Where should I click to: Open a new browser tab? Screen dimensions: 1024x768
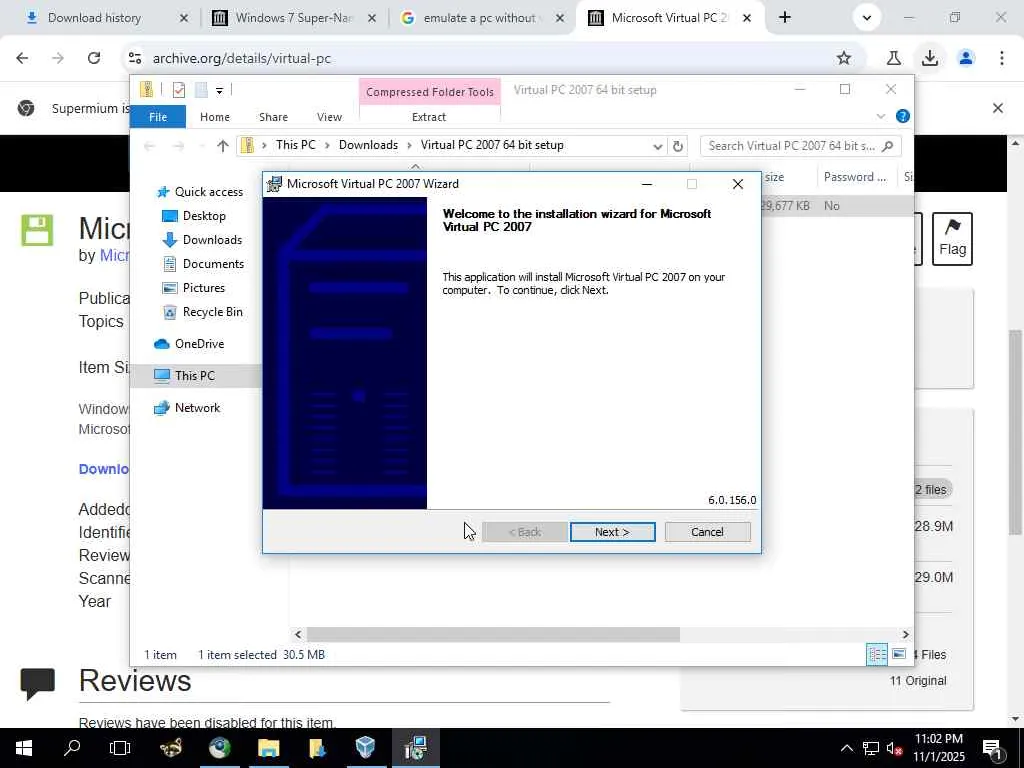785,18
